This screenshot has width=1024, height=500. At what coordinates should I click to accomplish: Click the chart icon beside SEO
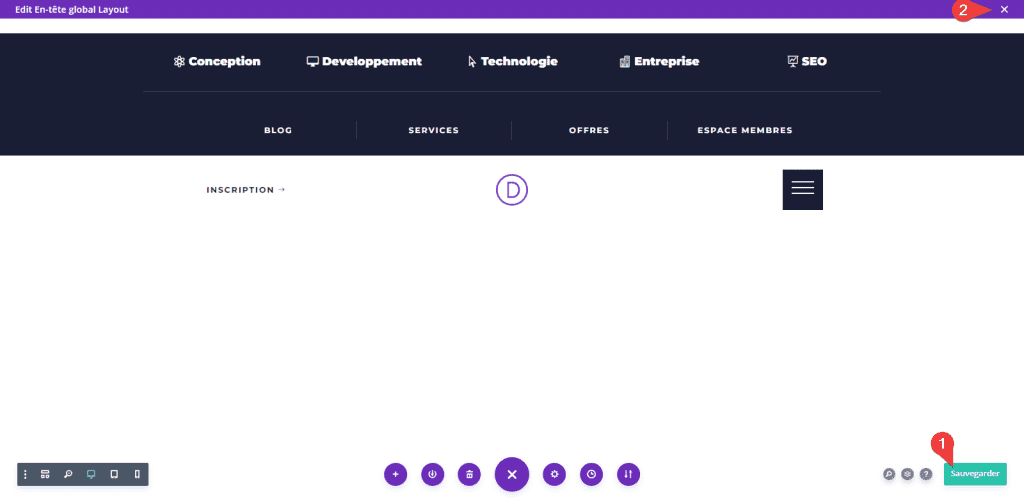[x=793, y=61]
